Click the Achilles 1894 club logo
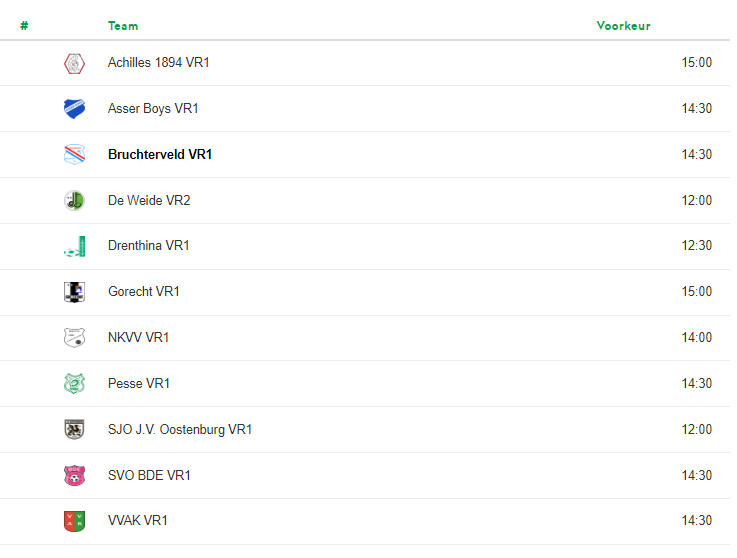The width and height of the screenshot is (737, 558). tap(74, 63)
